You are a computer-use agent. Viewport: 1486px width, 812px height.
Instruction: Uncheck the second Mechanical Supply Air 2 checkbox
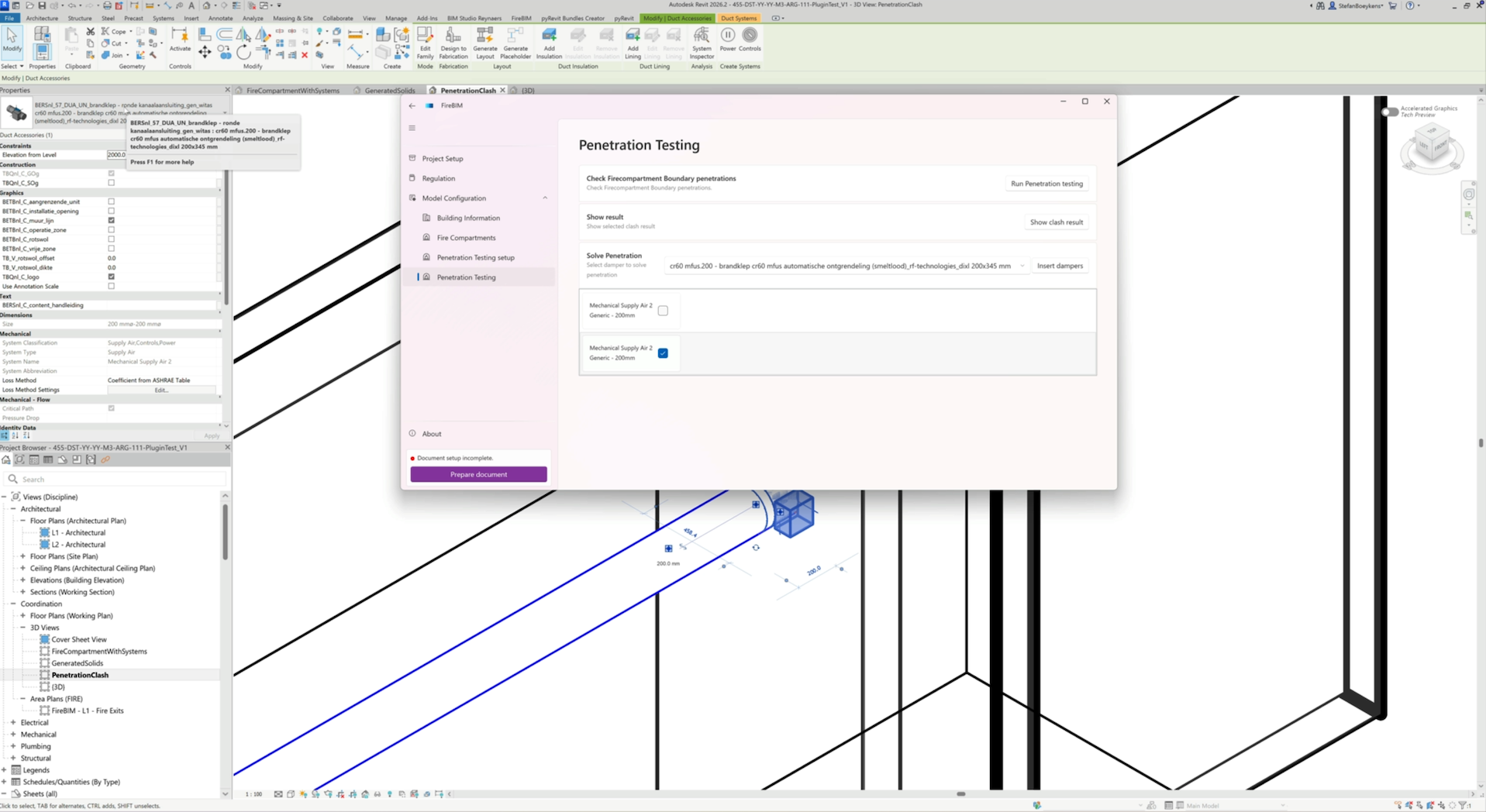coord(663,353)
